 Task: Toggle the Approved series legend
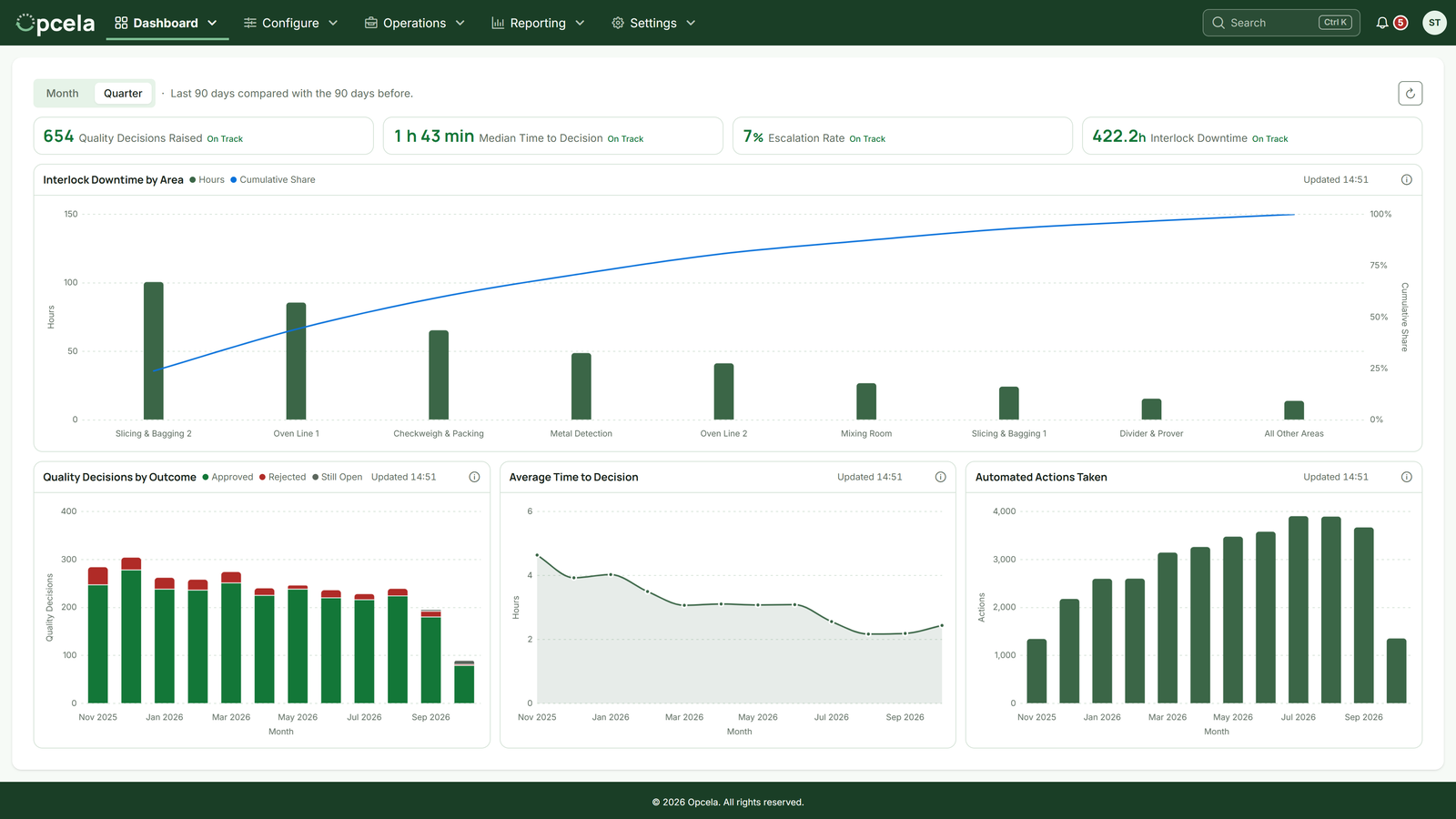[x=227, y=477]
